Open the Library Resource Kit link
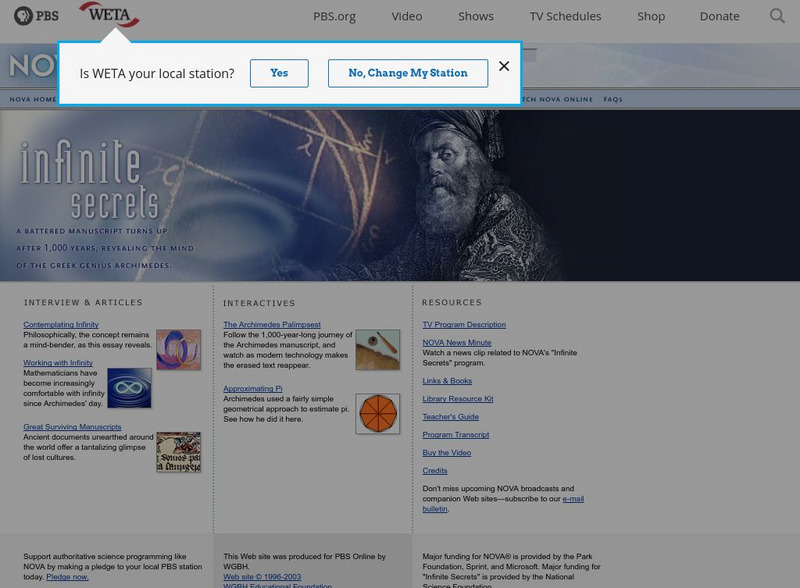Viewport: 800px width, 588px height. click(x=458, y=399)
